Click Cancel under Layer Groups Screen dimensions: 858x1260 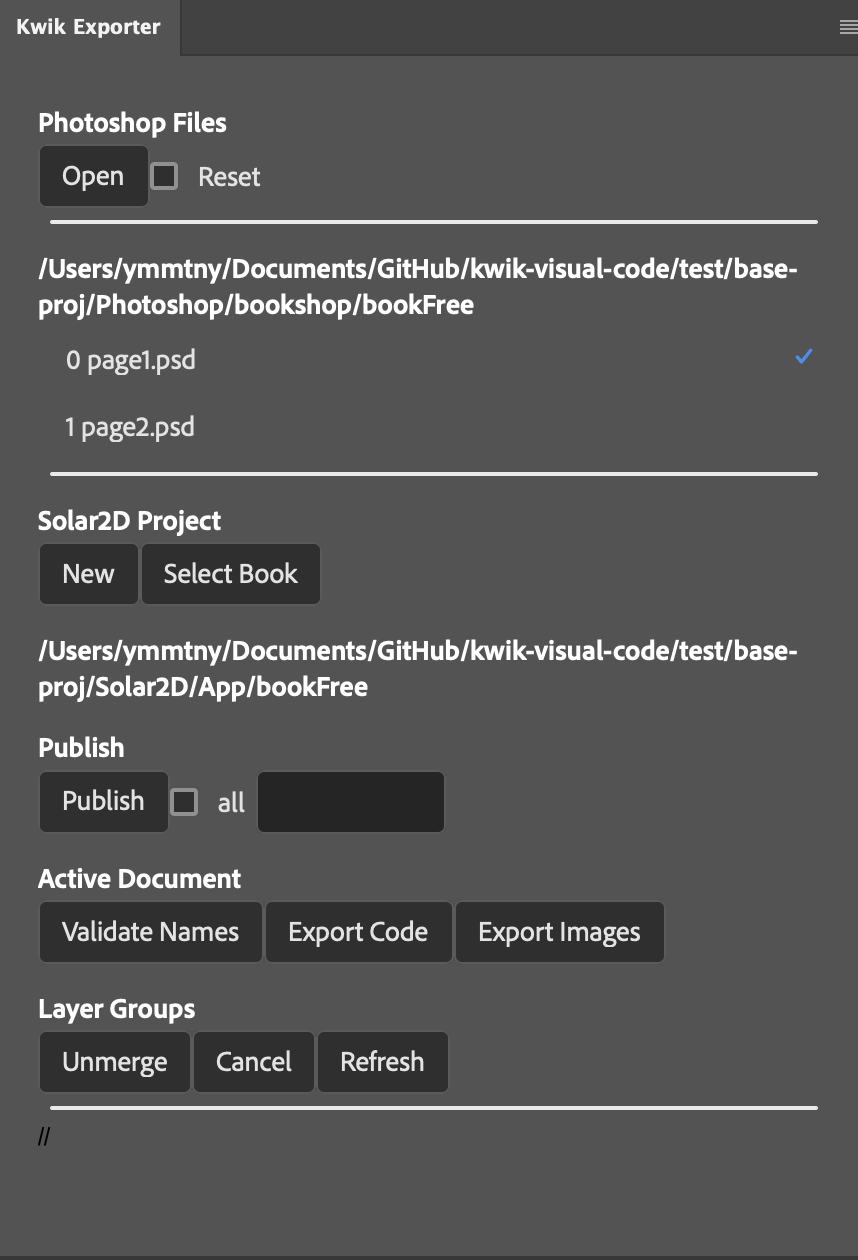point(254,1062)
